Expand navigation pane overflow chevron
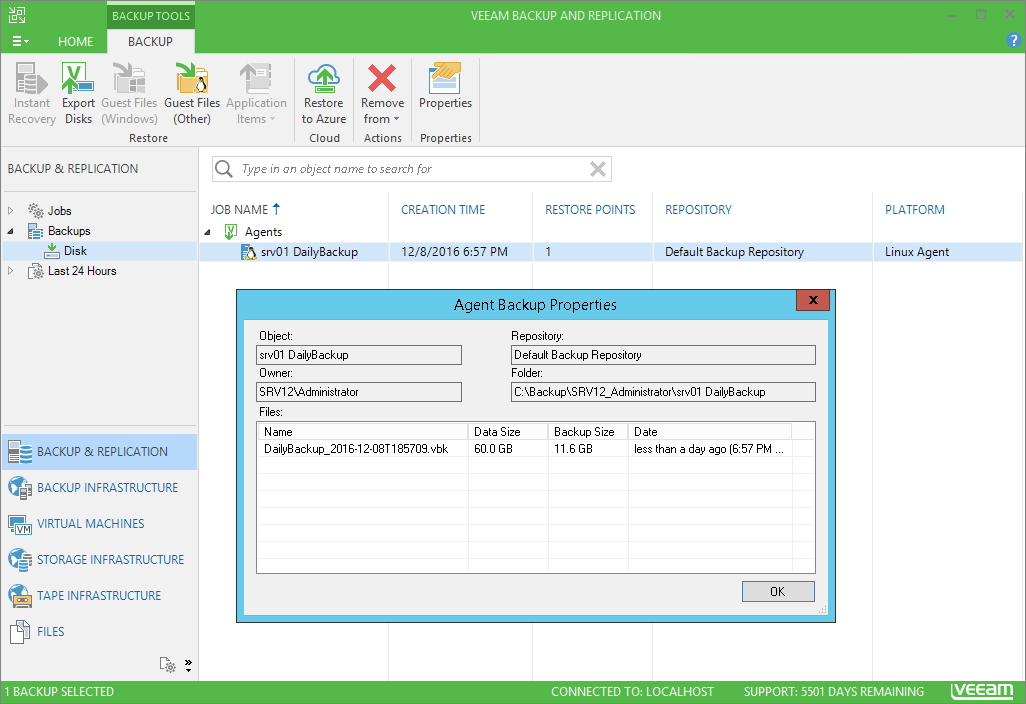The image size is (1026, 704). point(188,665)
